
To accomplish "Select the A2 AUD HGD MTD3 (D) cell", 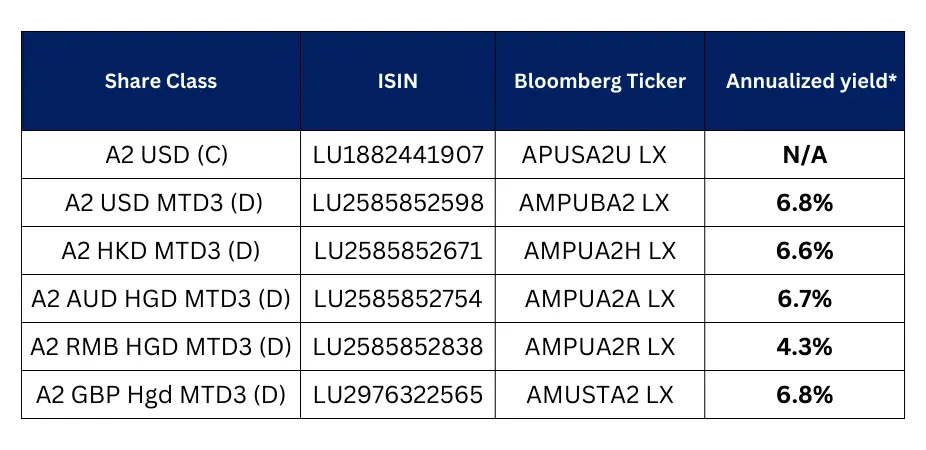I will coord(161,299).
